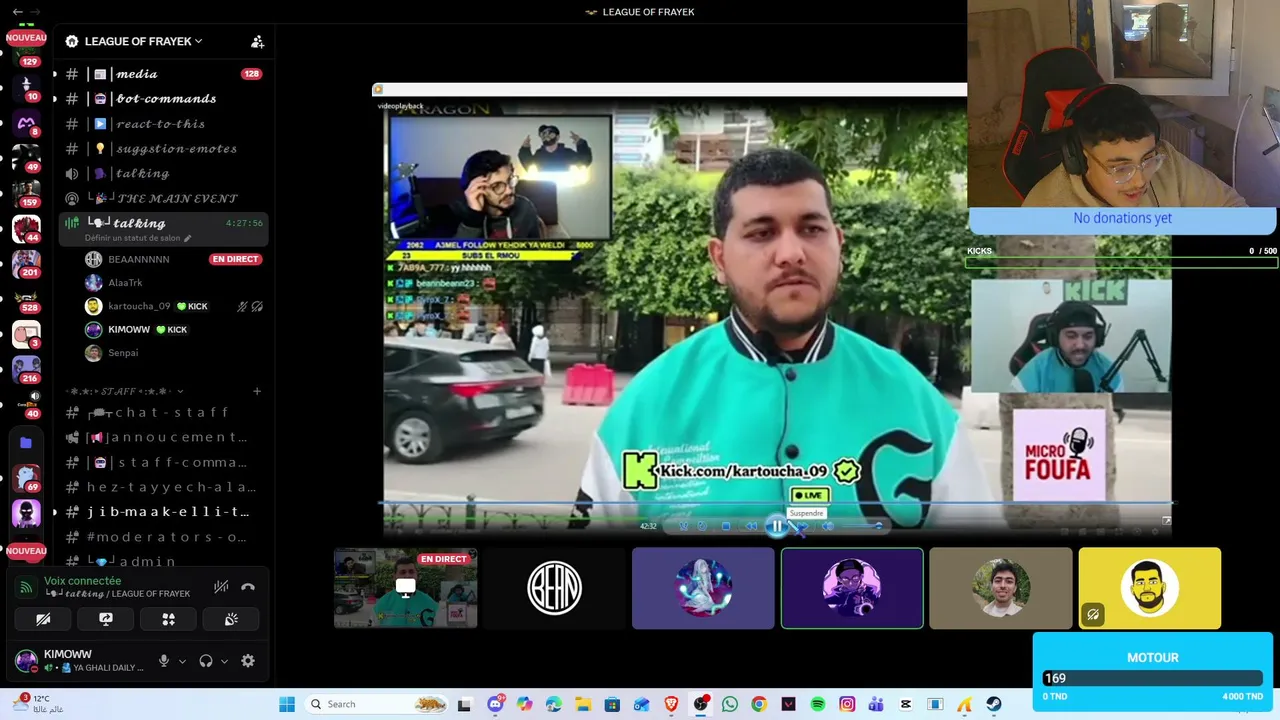The height and width of the screenshot is (720, 1280).
Task: Expand the jib-maak-elli-t channel arrow
Action: coord(55,512)
